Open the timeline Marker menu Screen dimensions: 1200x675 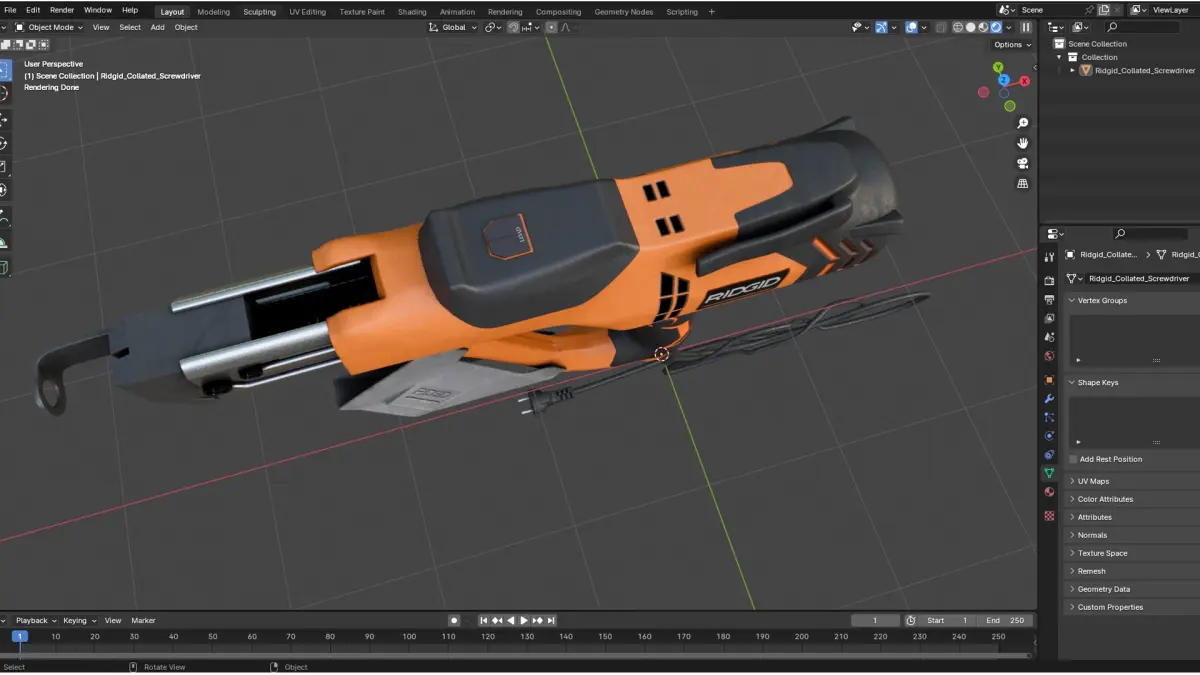click(143, 620)
